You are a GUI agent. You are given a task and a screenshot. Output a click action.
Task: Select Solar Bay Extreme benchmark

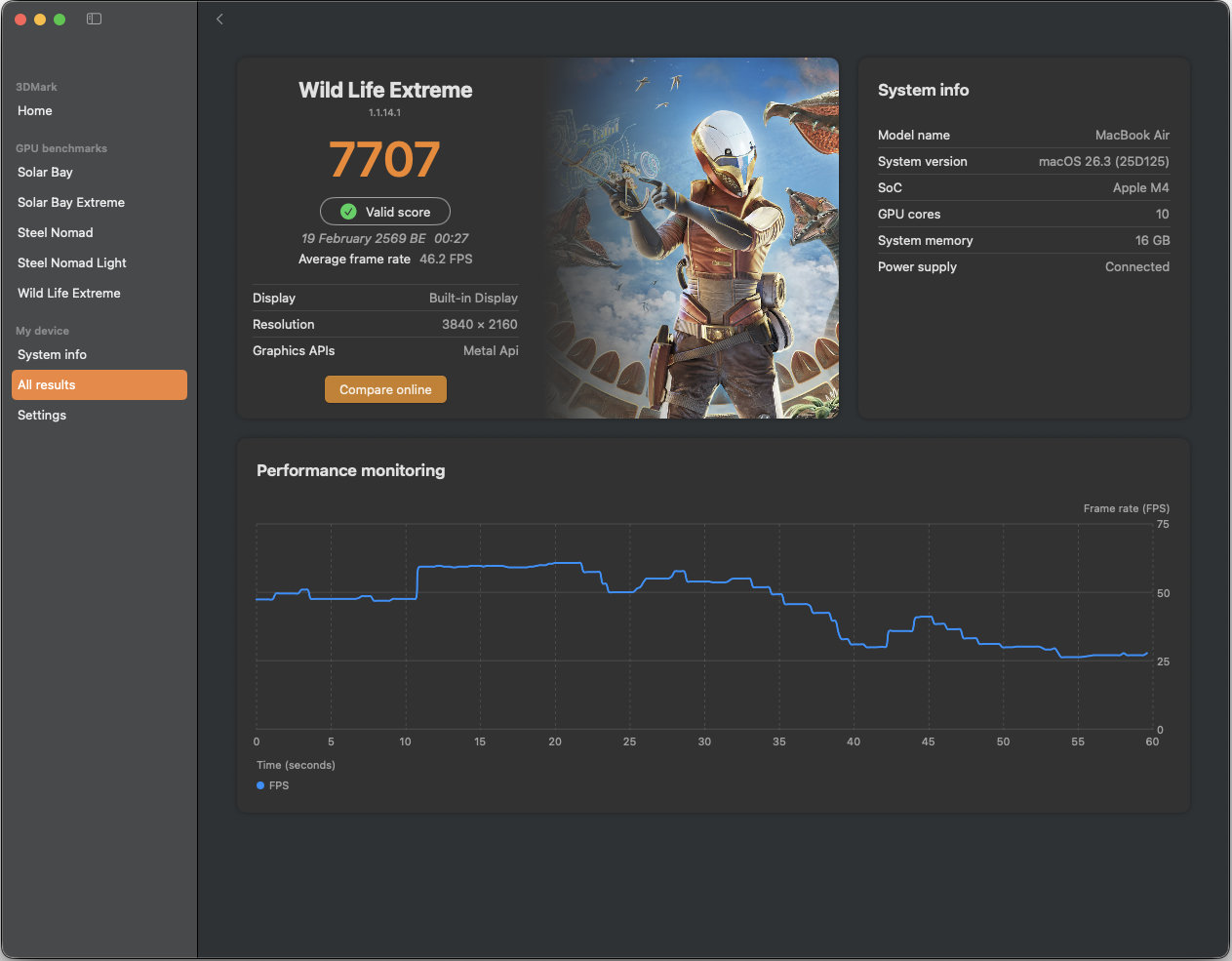[x=71, y=203]
